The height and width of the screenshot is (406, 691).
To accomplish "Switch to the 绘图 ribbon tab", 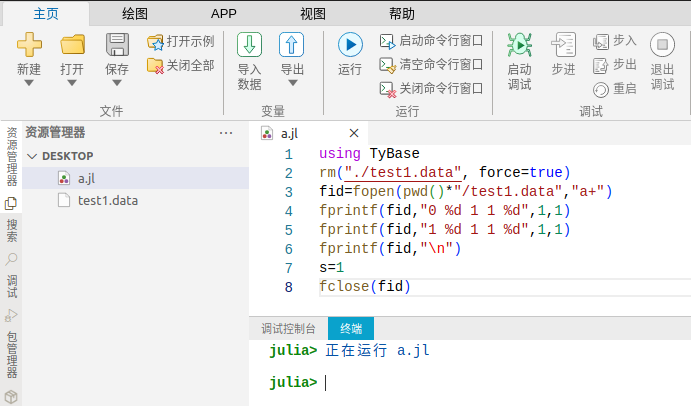I will (x=135, y=14).
